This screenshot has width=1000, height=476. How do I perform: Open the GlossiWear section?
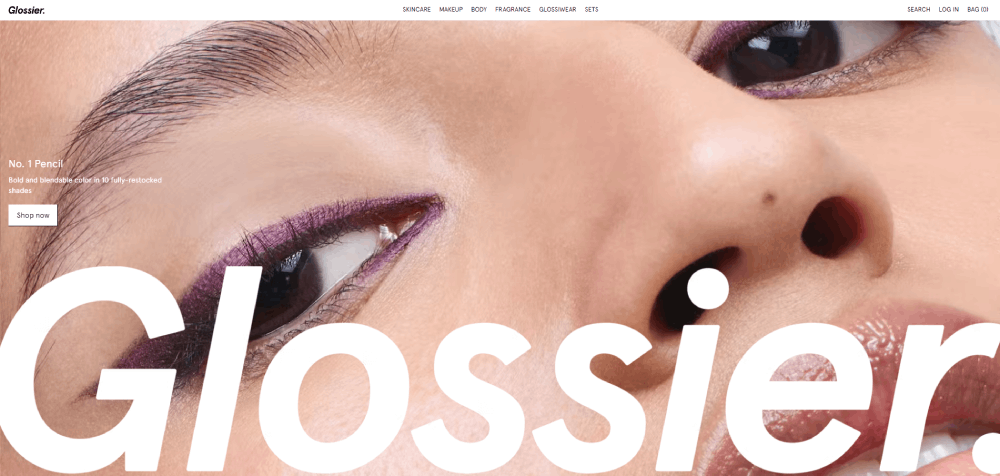(x=557, y=10)
